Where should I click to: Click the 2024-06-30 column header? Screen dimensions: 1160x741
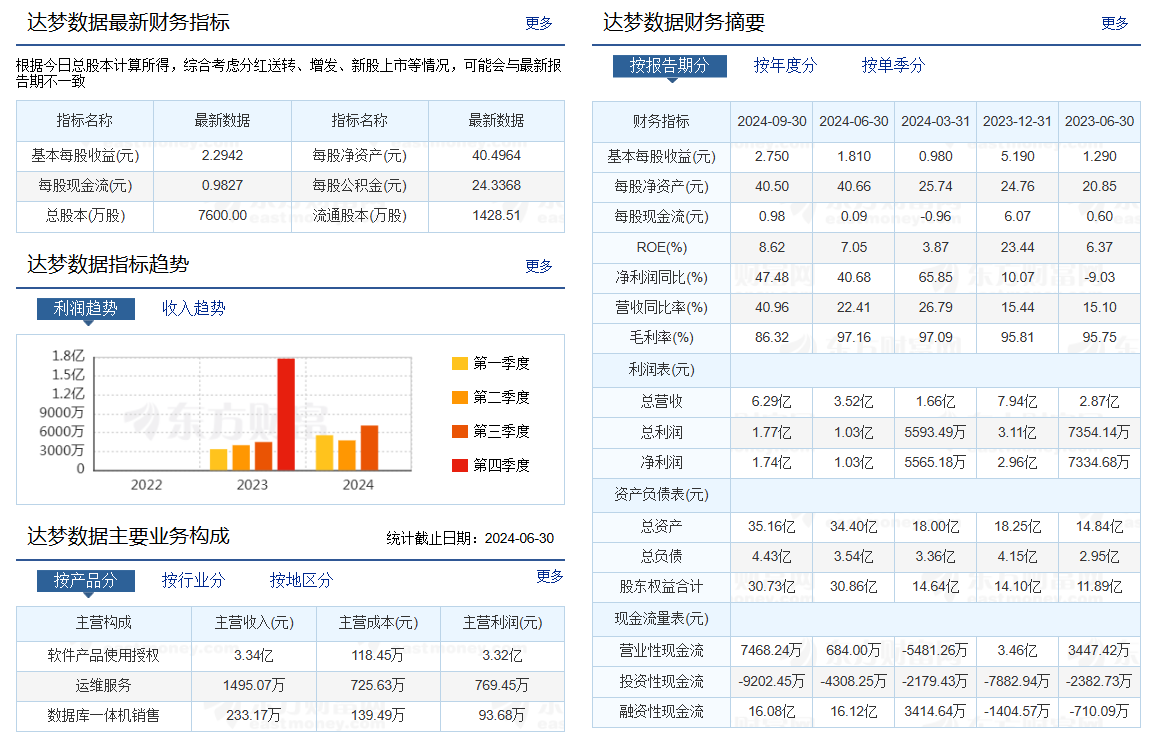[x=854, y=121]
